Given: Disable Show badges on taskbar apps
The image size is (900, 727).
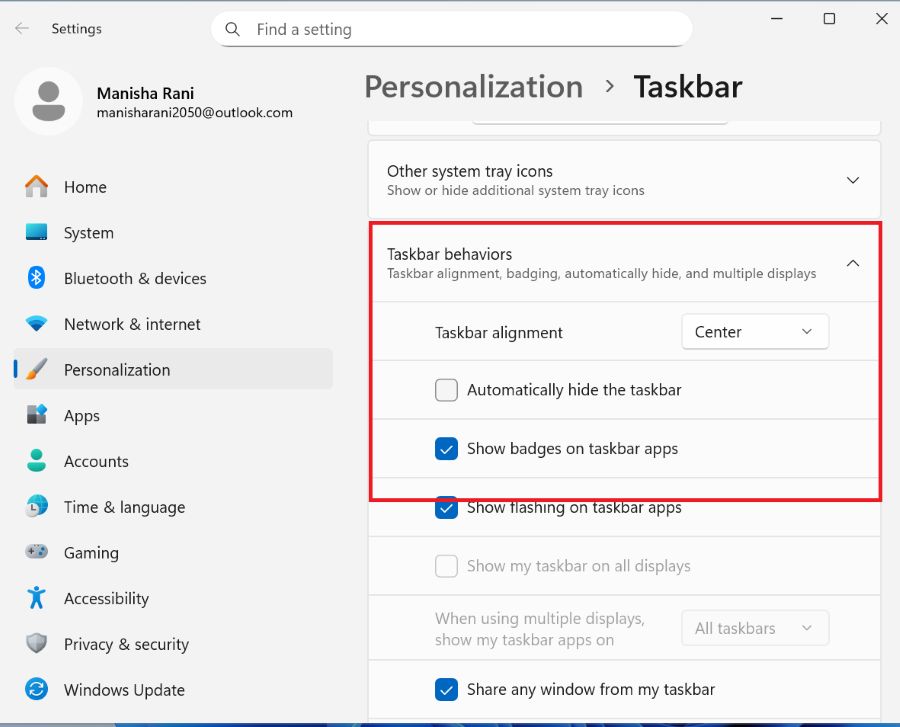Looking at the screenshot, I should click(446, 449).
